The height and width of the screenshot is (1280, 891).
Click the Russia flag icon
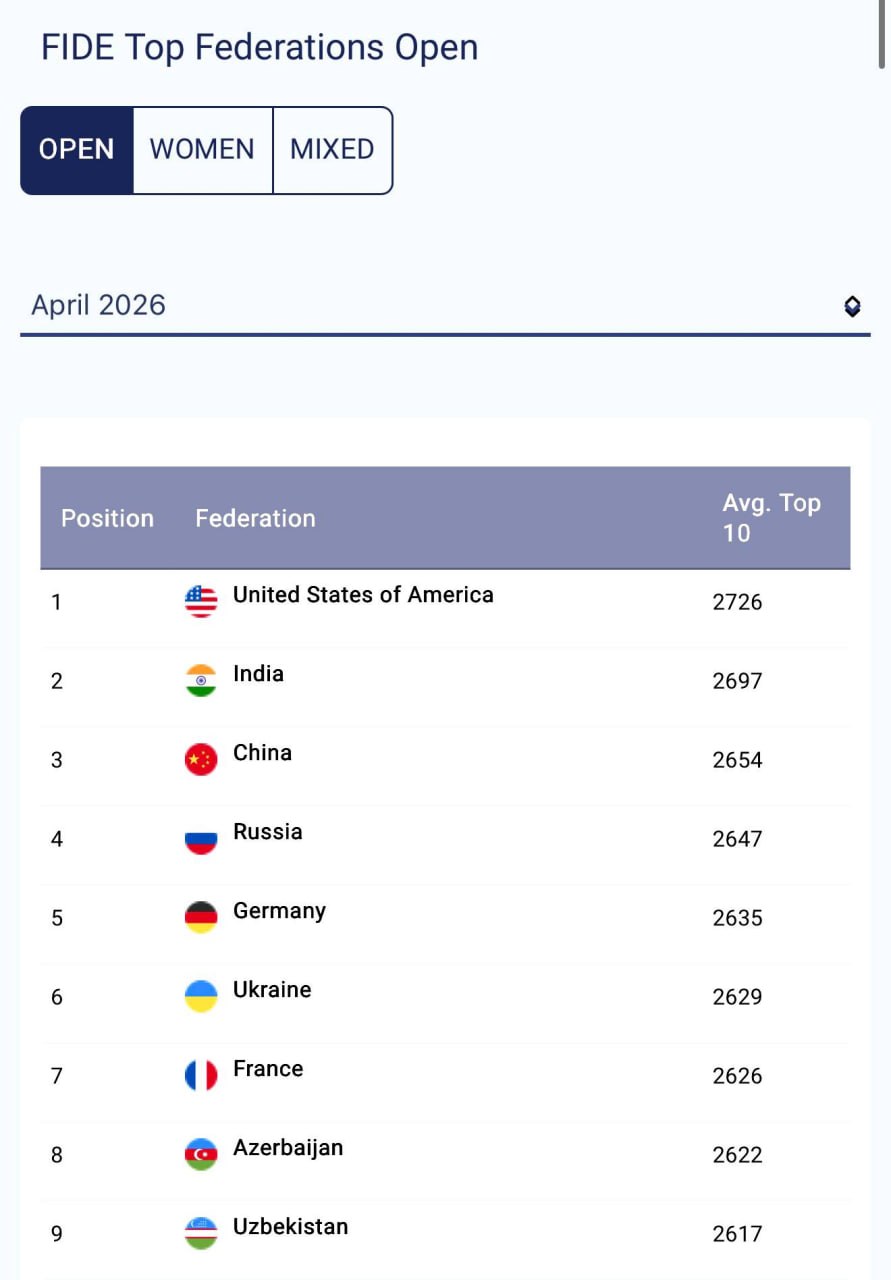[x=201, y=838]
